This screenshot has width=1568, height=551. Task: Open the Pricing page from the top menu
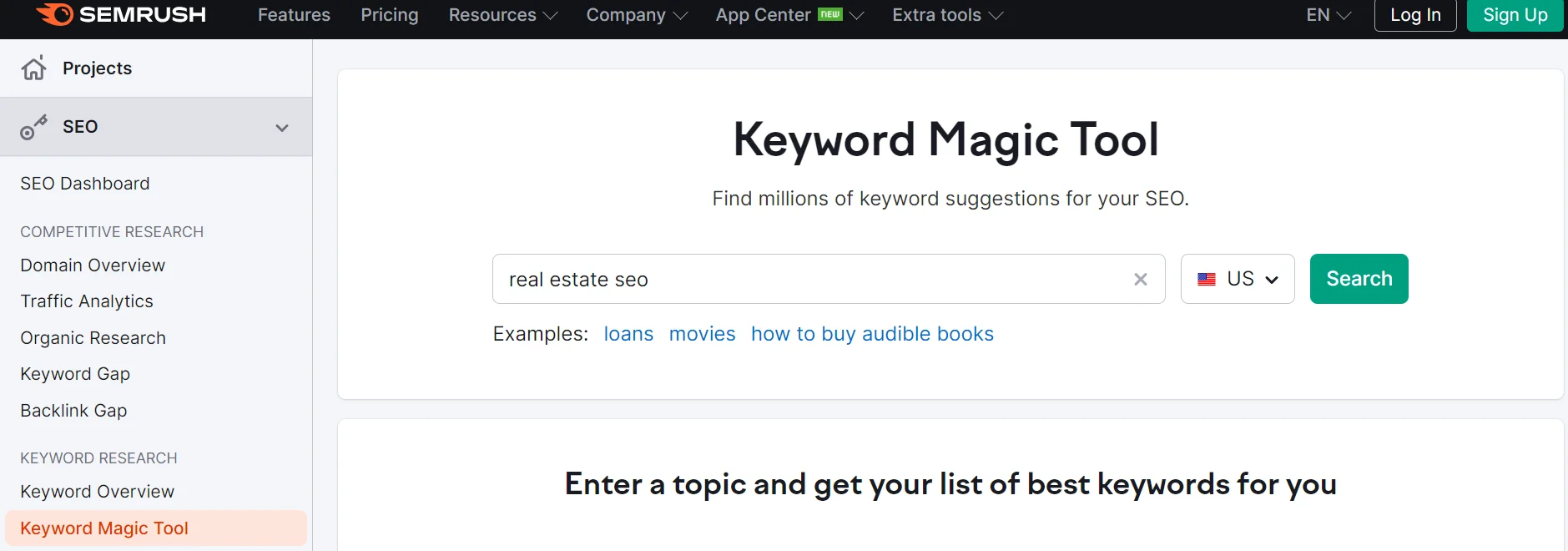click(x=389, y=15)
